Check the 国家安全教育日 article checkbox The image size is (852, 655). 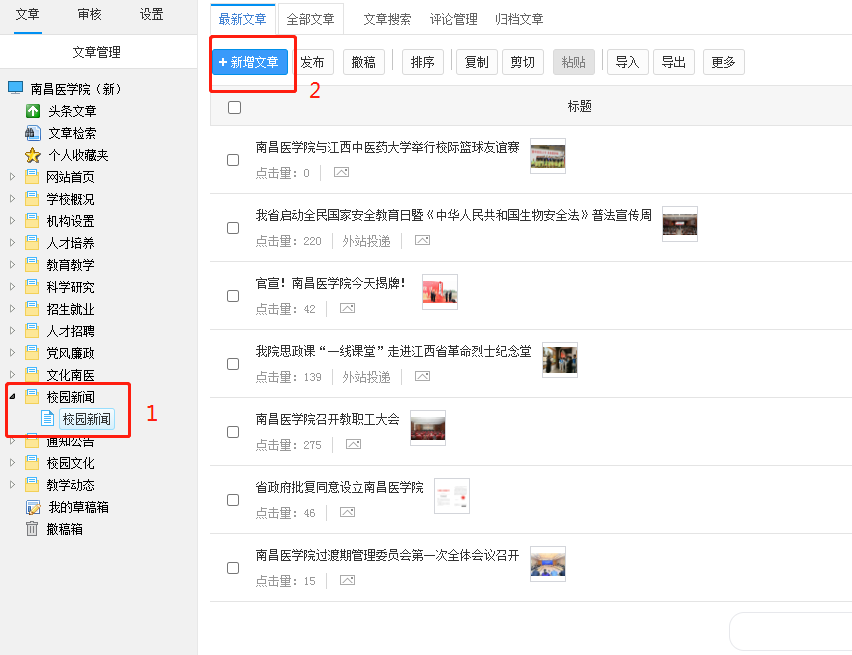pos(233,228)
